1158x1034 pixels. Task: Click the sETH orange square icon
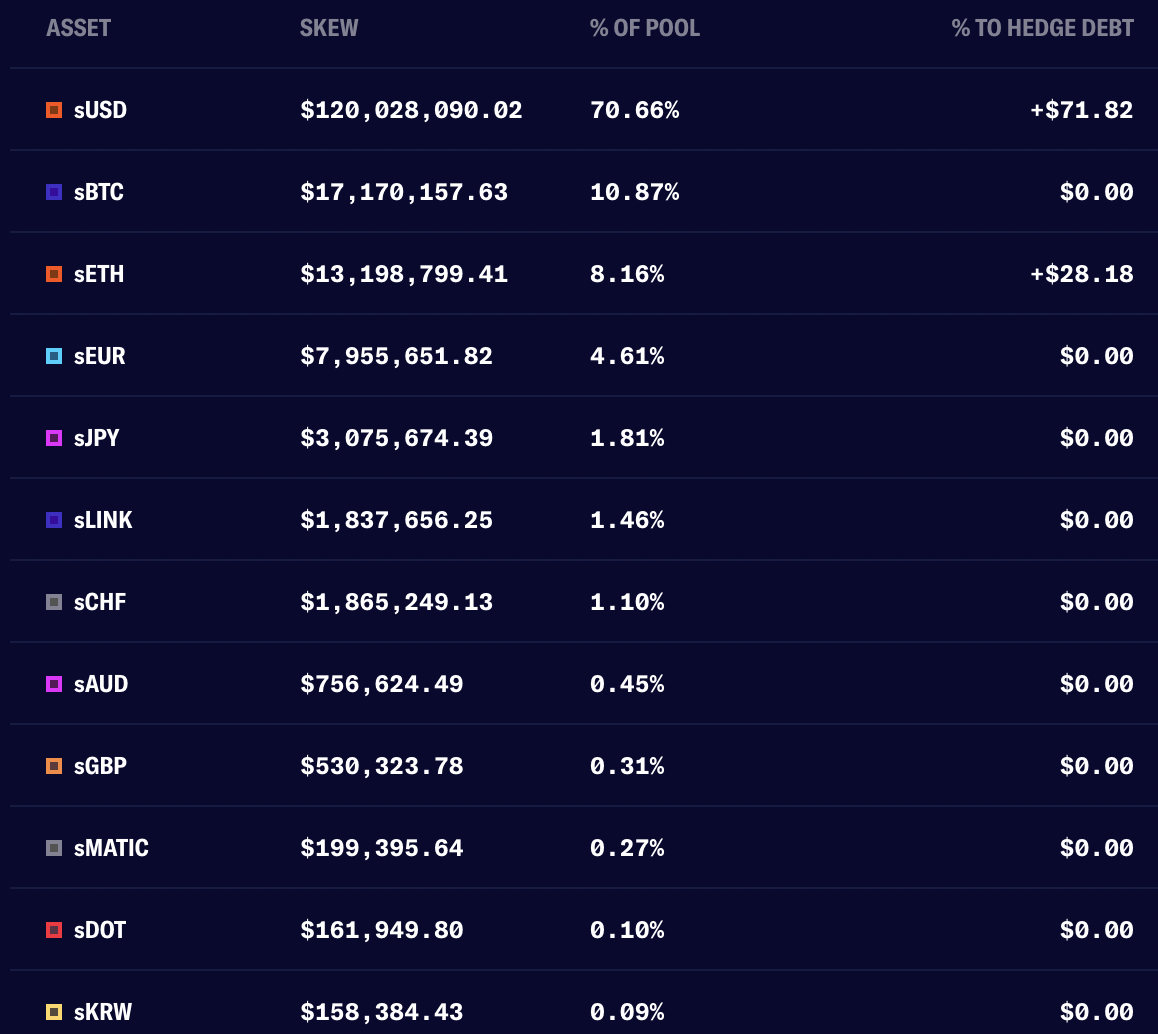[54, 274]
